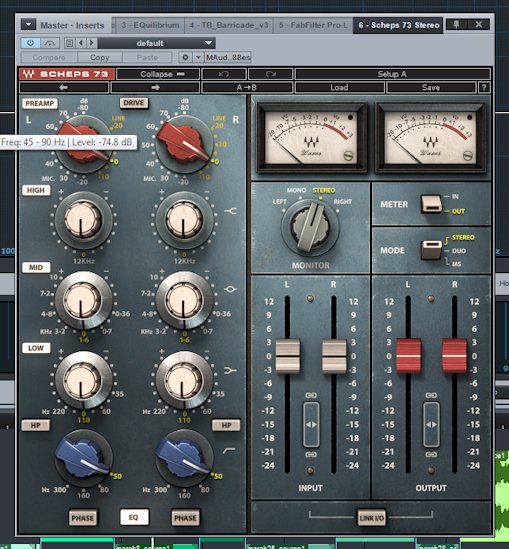
Task: Click the Collapse button
Action: point(158,74)
